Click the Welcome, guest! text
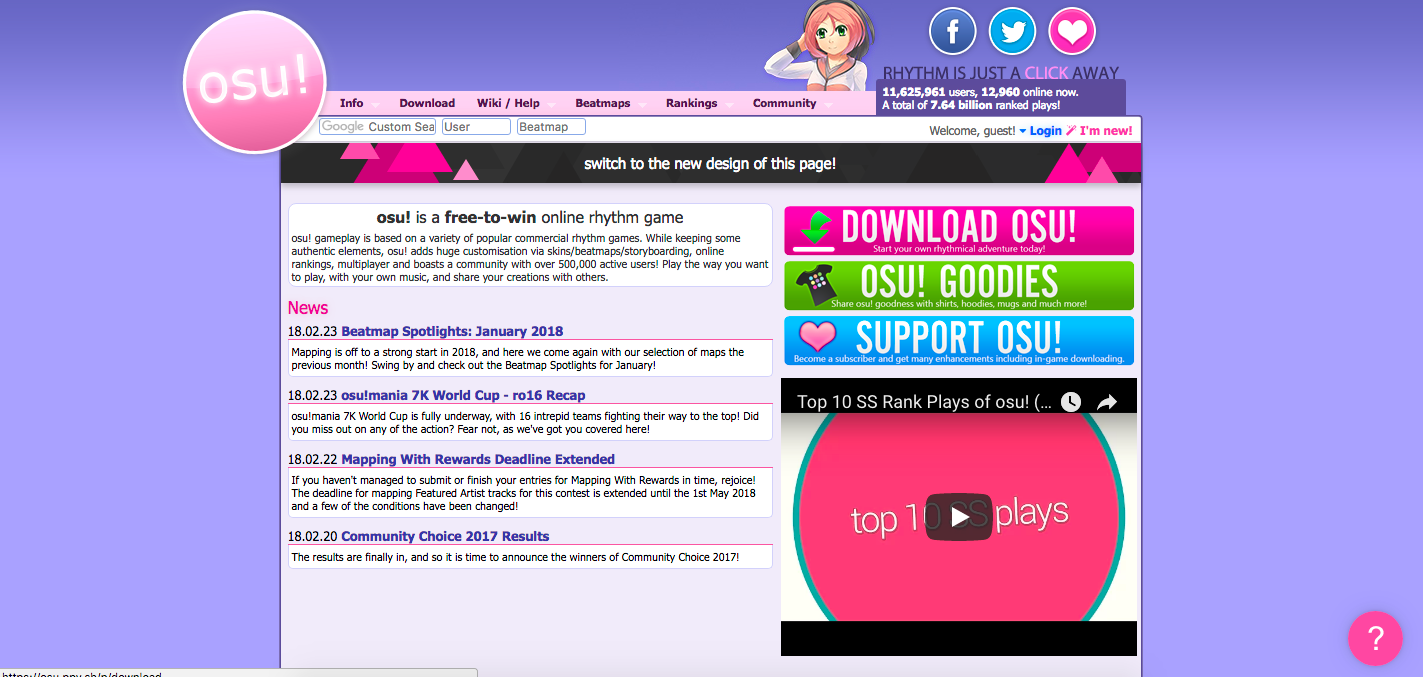 pyautogui.click(x=972, y=131)
